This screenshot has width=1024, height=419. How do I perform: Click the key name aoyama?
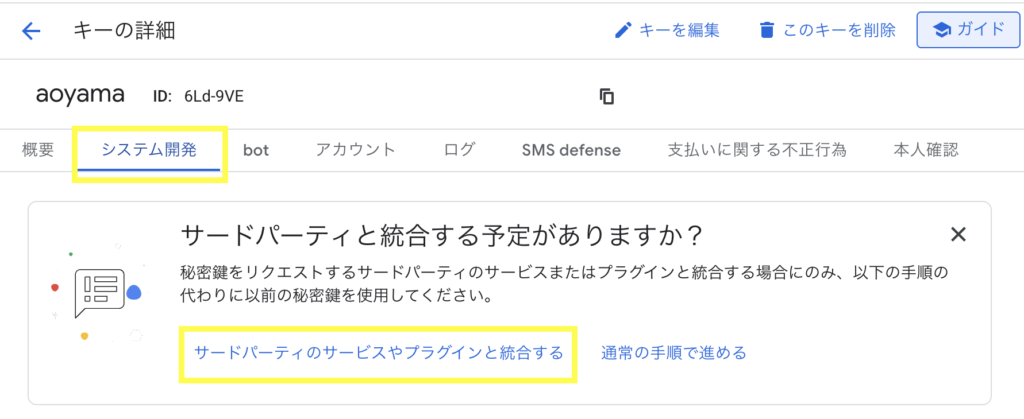(x=80, y=95)
